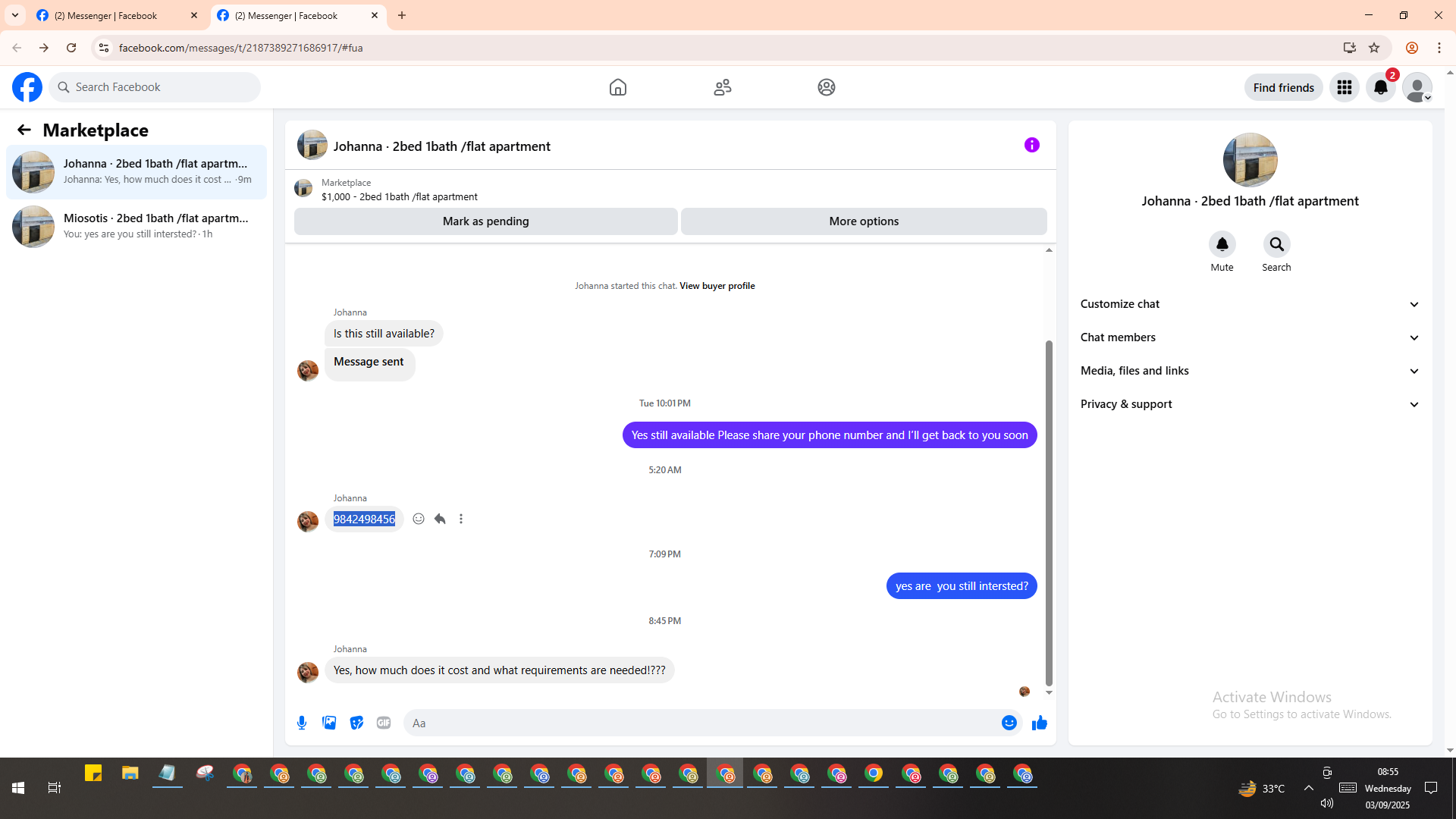Open the large Johanna listing thumbnail

pyautogui.click(x=1250, y=160)
